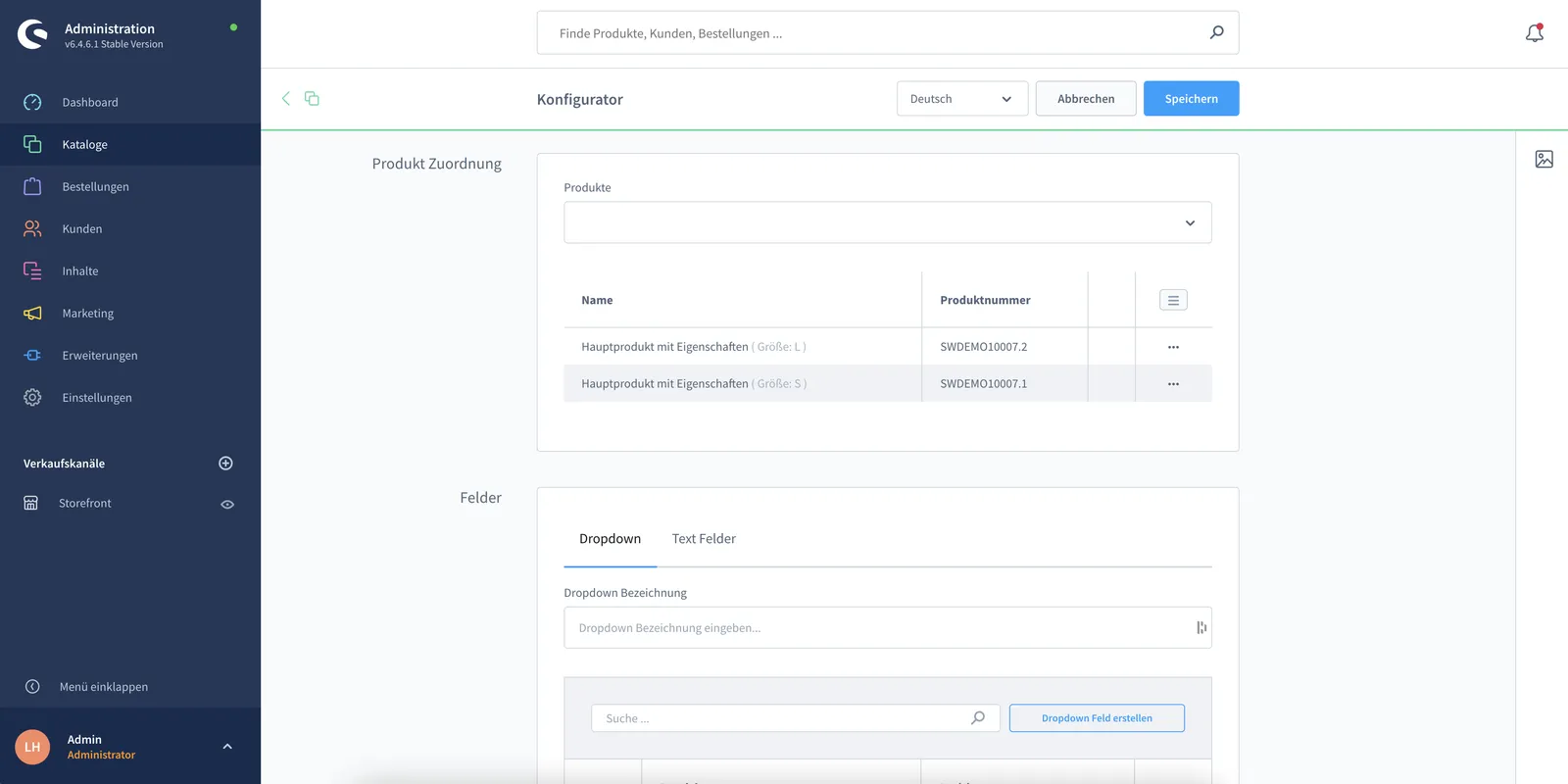Click Dropdown Feld erstellen button
The width and height of the screenshot is (1568, 784).
tap(1097, 718)
